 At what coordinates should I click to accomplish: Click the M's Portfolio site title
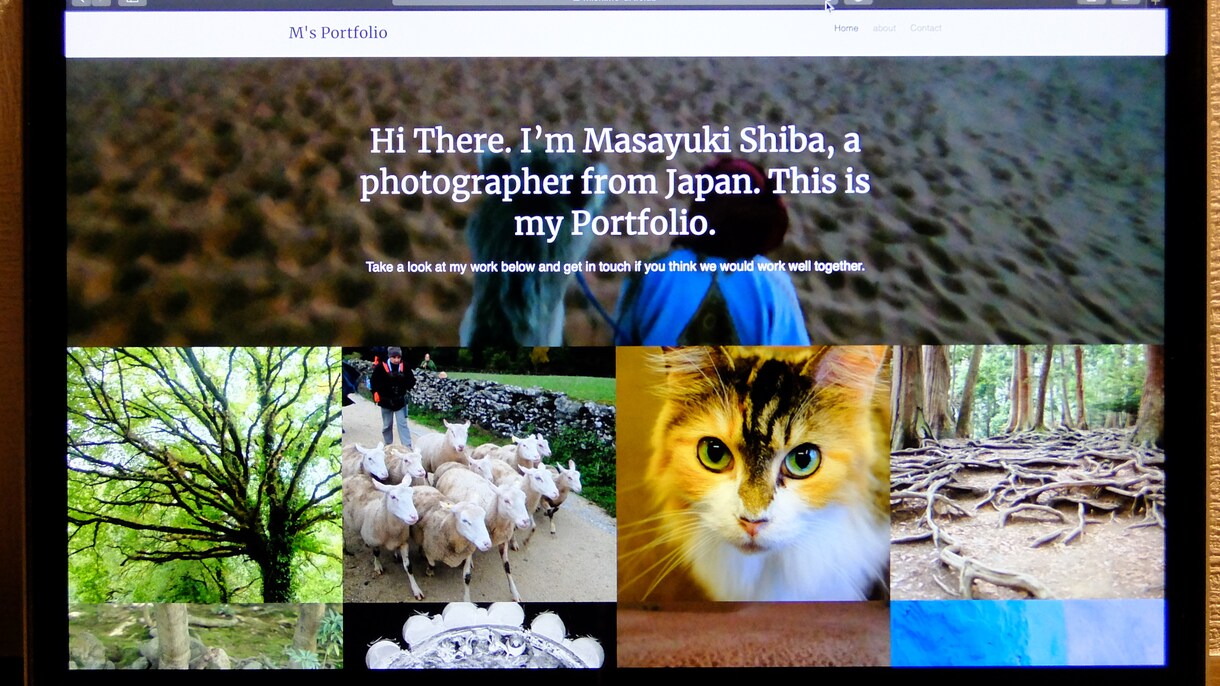[338, 33]
